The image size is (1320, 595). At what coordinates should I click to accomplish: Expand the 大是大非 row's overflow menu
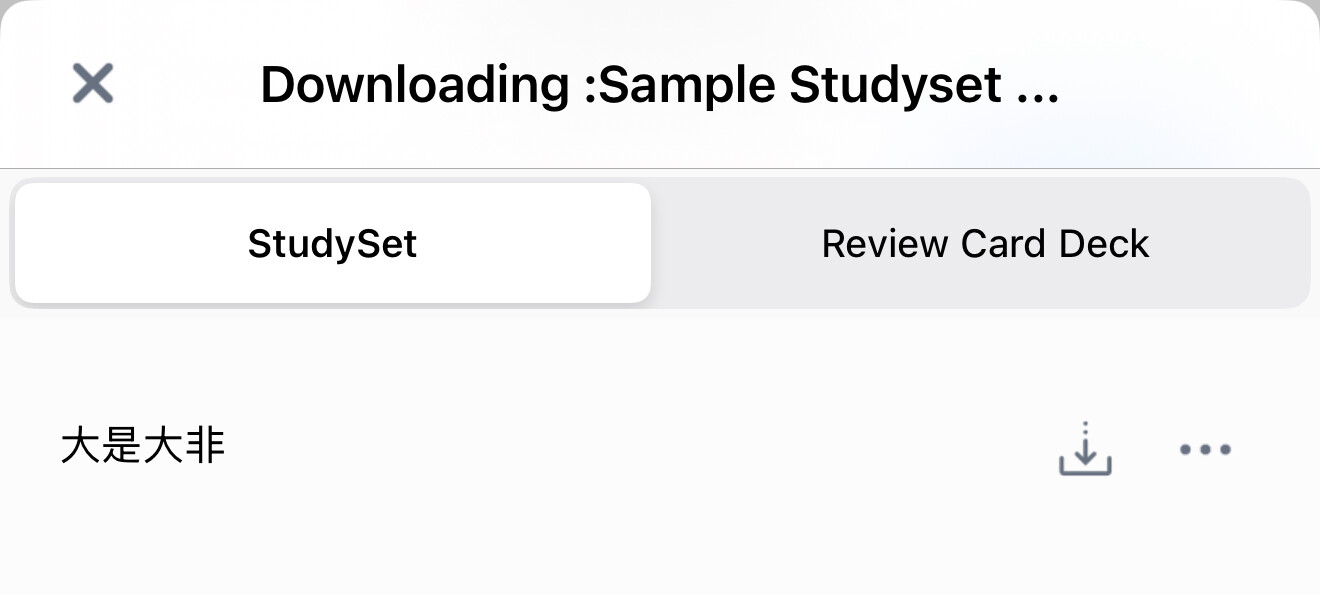click(x=1205, y=449)
